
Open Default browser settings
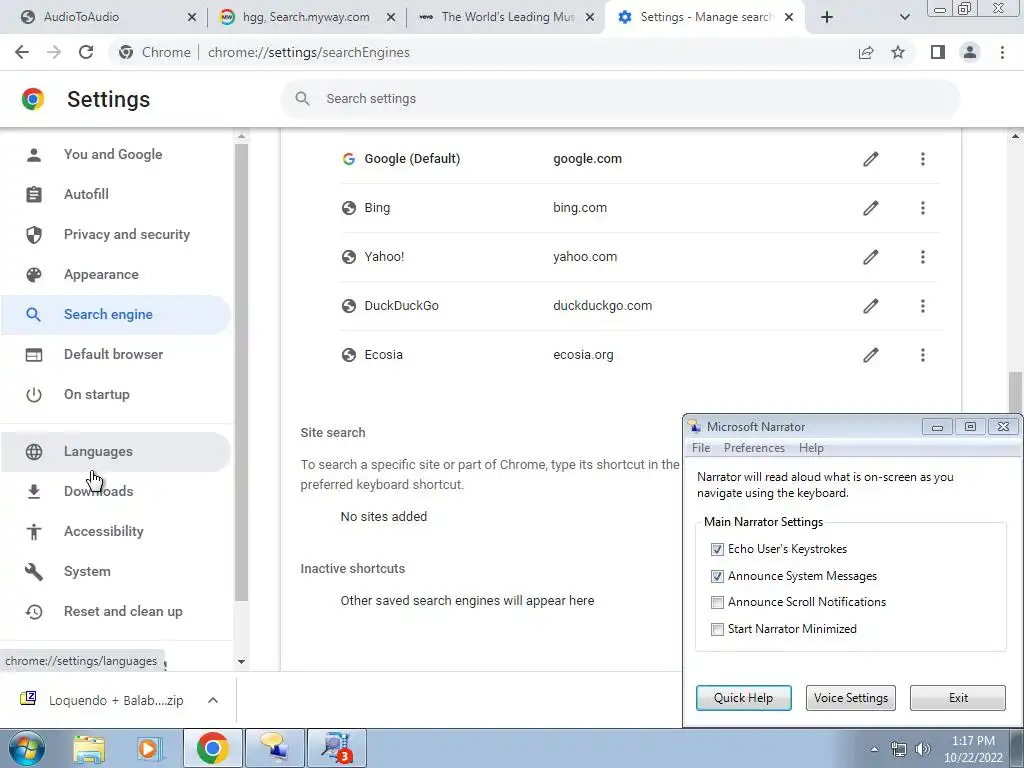point(116,355)
